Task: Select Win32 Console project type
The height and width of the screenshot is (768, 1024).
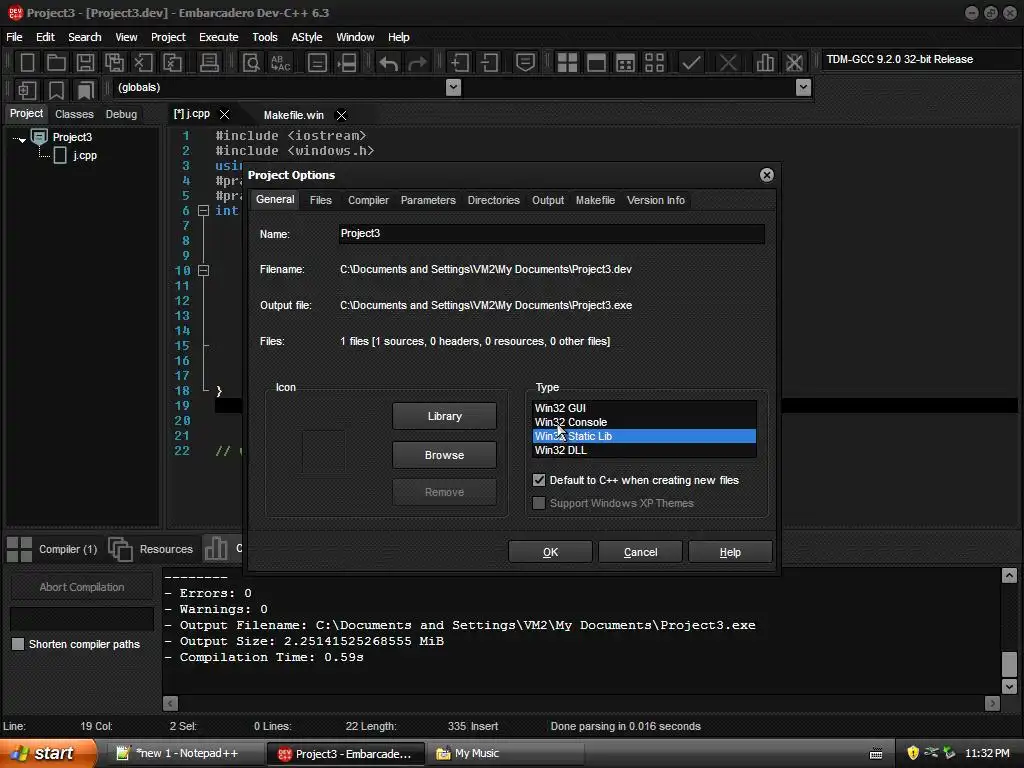Action: pos(644,422)
